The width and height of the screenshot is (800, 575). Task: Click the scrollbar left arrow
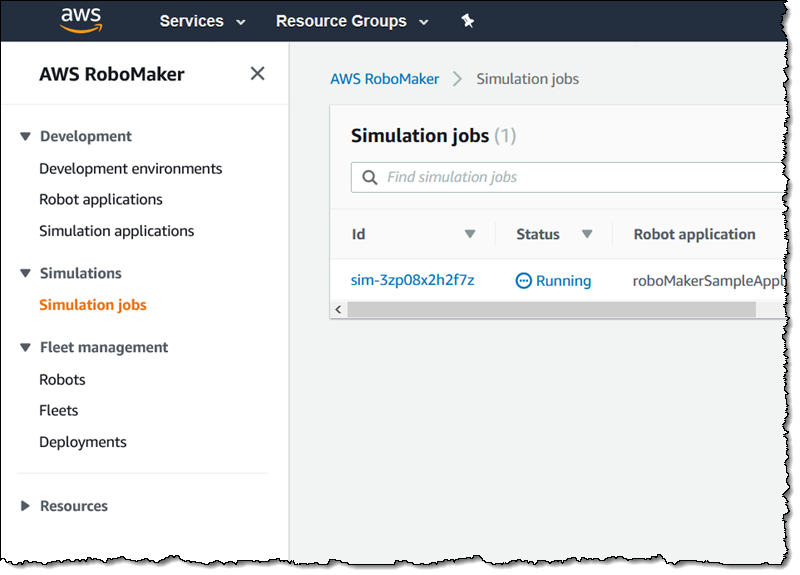pyautogui.click(x=338, y=310)
